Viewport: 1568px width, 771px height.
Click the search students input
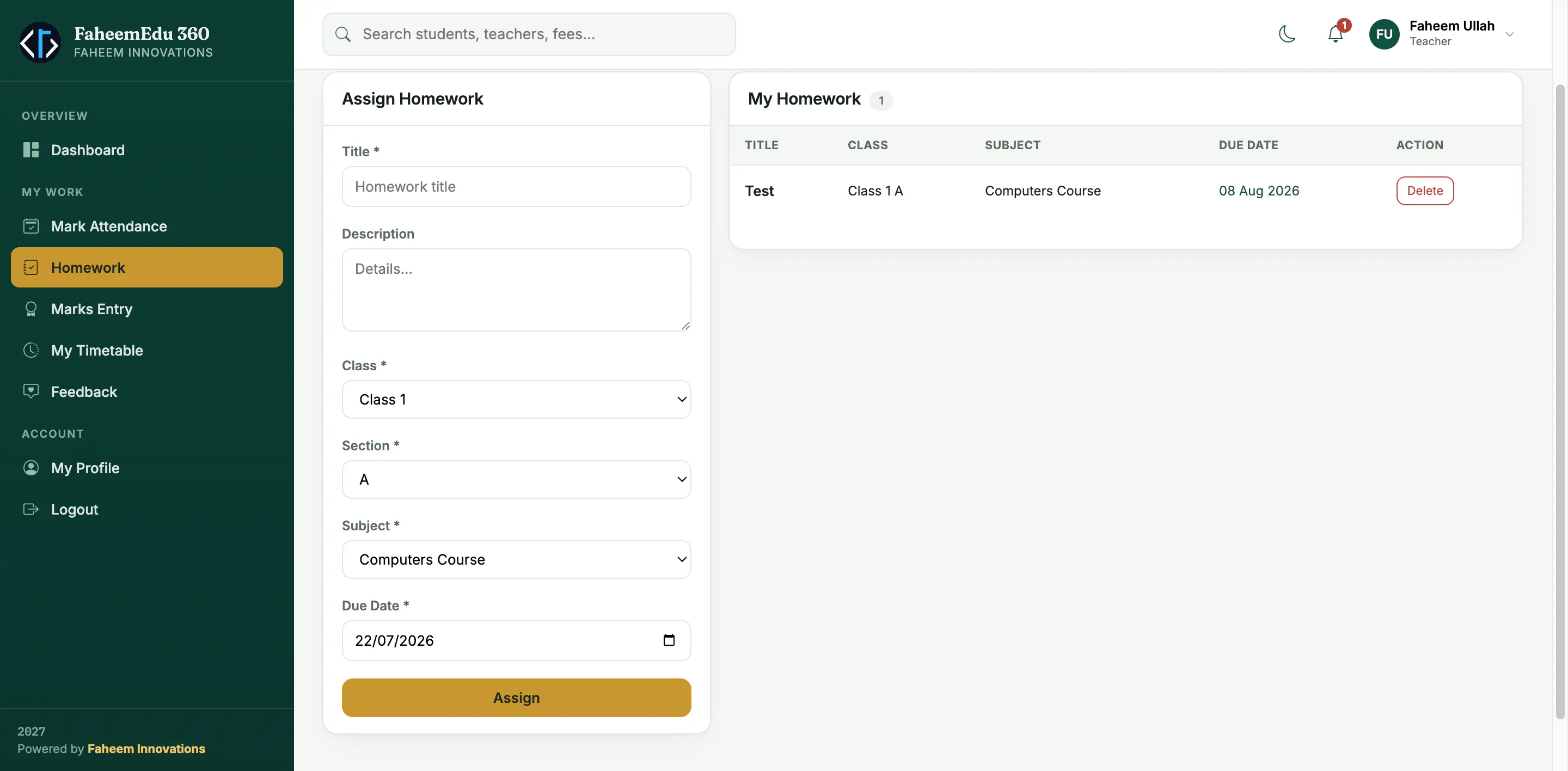tap(529, 34)
